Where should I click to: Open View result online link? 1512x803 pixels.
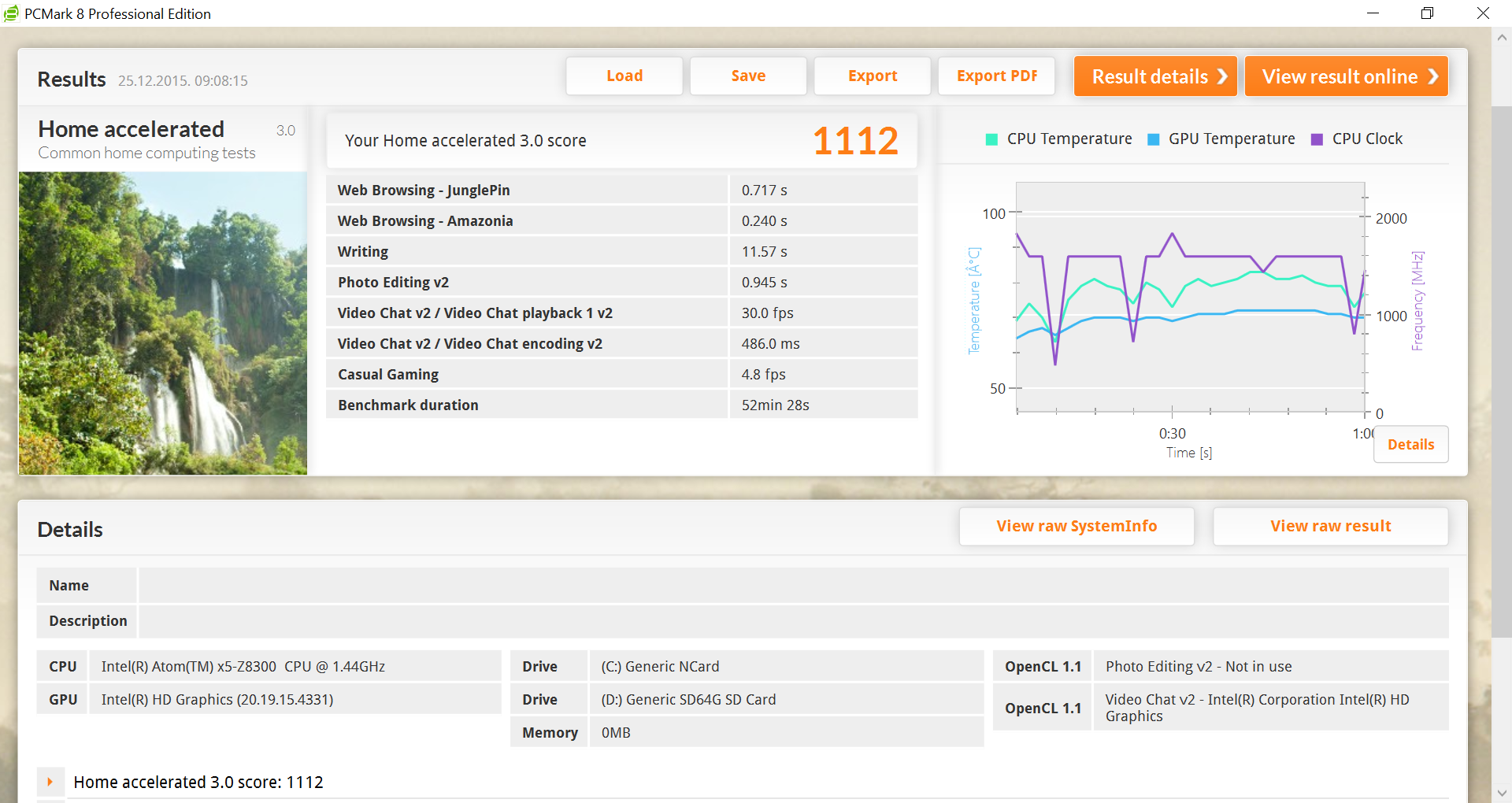click(x=1346, y=76)
